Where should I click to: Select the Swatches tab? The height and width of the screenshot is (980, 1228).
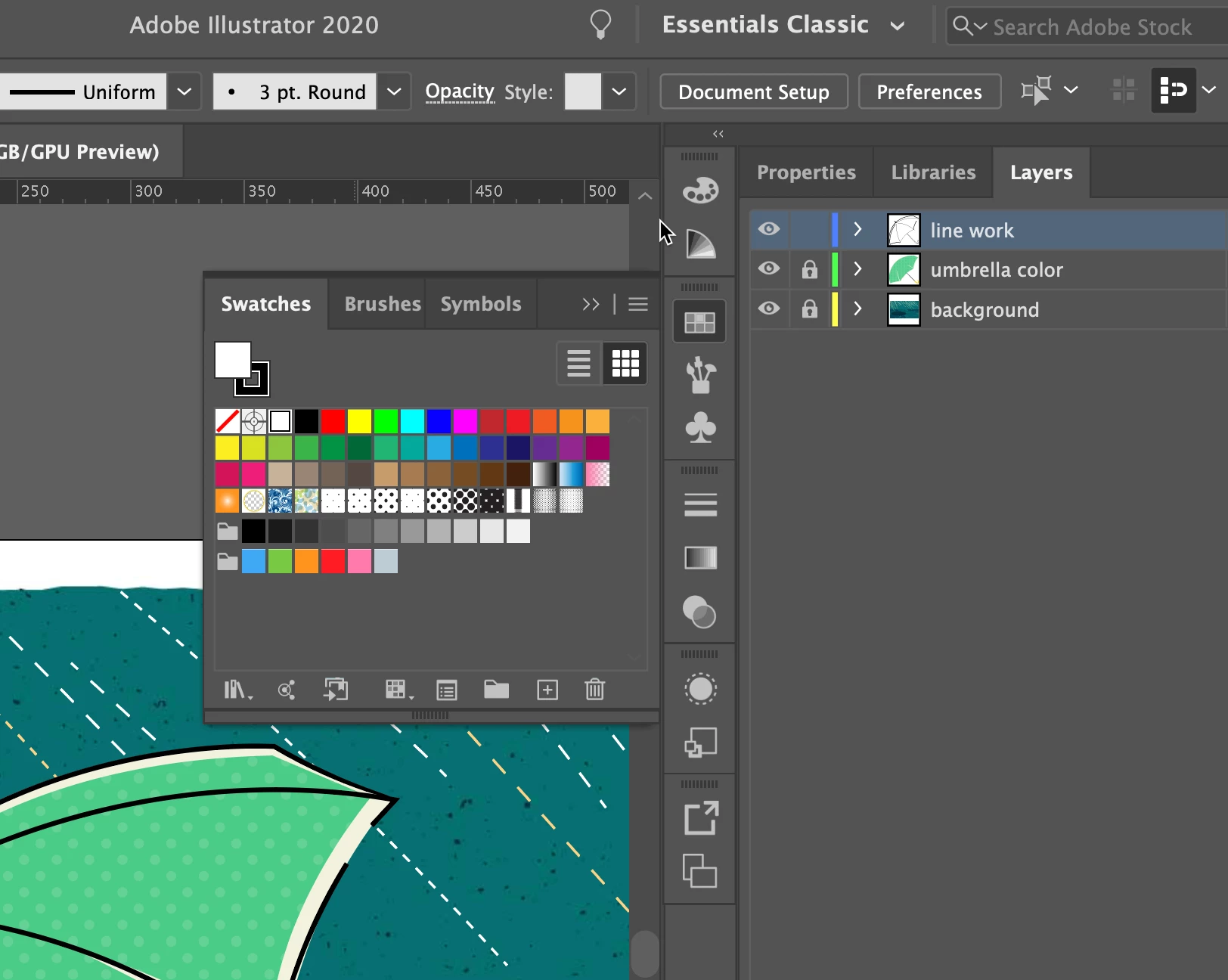click(x=265, y=304)
